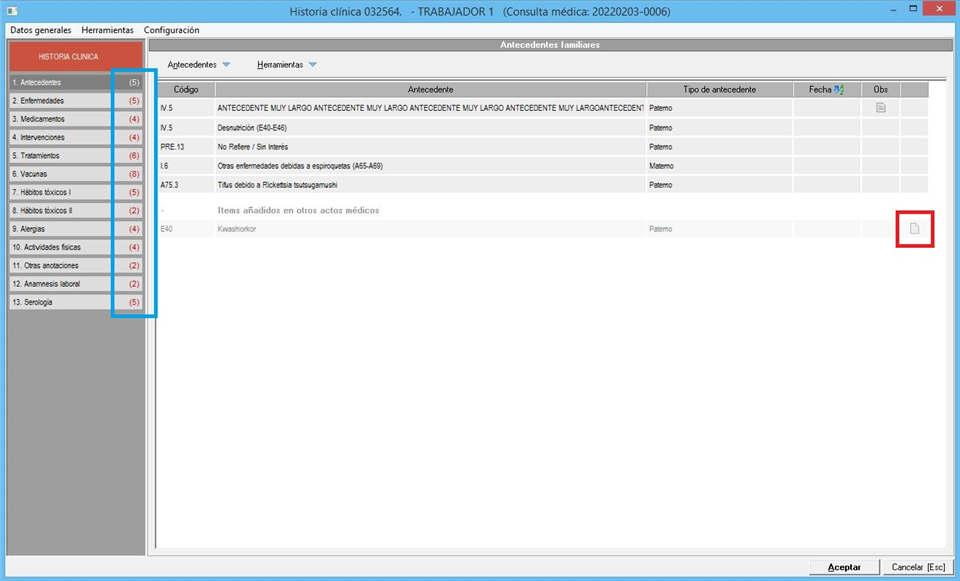This screenshot has height=581, width=960.
Task: Sort by the Fecha A-Z sort icon
Action: pyautogui.click(x=839, y=90)
